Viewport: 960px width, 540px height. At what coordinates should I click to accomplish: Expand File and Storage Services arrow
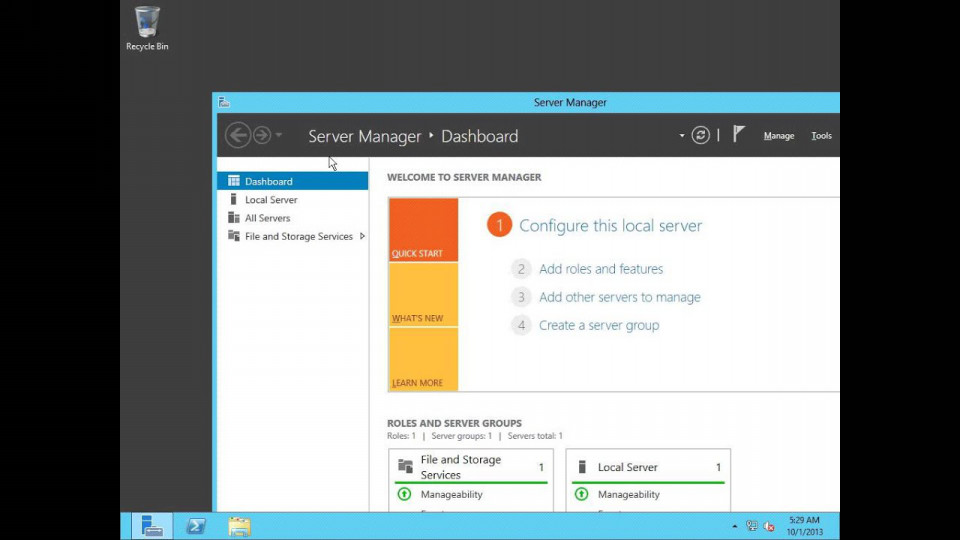pyautogui.click(x=362, y=236)
